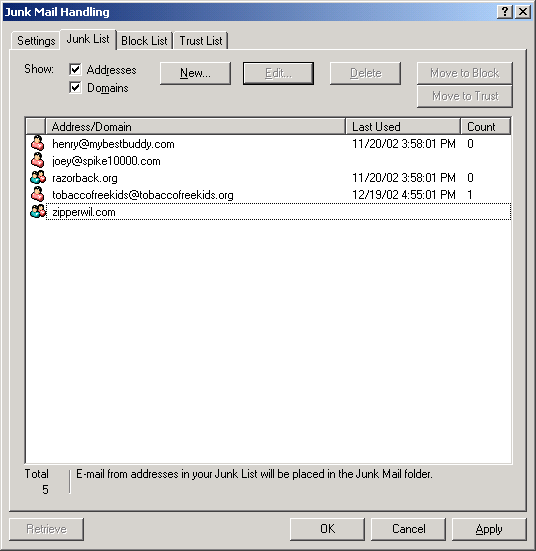Screen dimensions: 536x551
Task: Select the zipperwil.com entry
Action: click(x=269, y=212)
